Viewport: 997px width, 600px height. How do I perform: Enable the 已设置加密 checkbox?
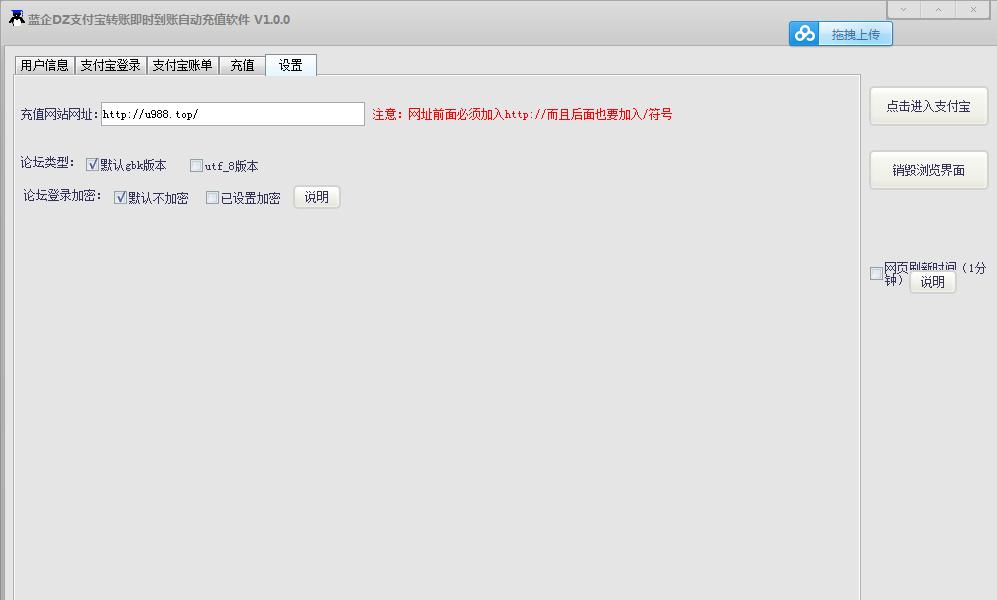212,198
